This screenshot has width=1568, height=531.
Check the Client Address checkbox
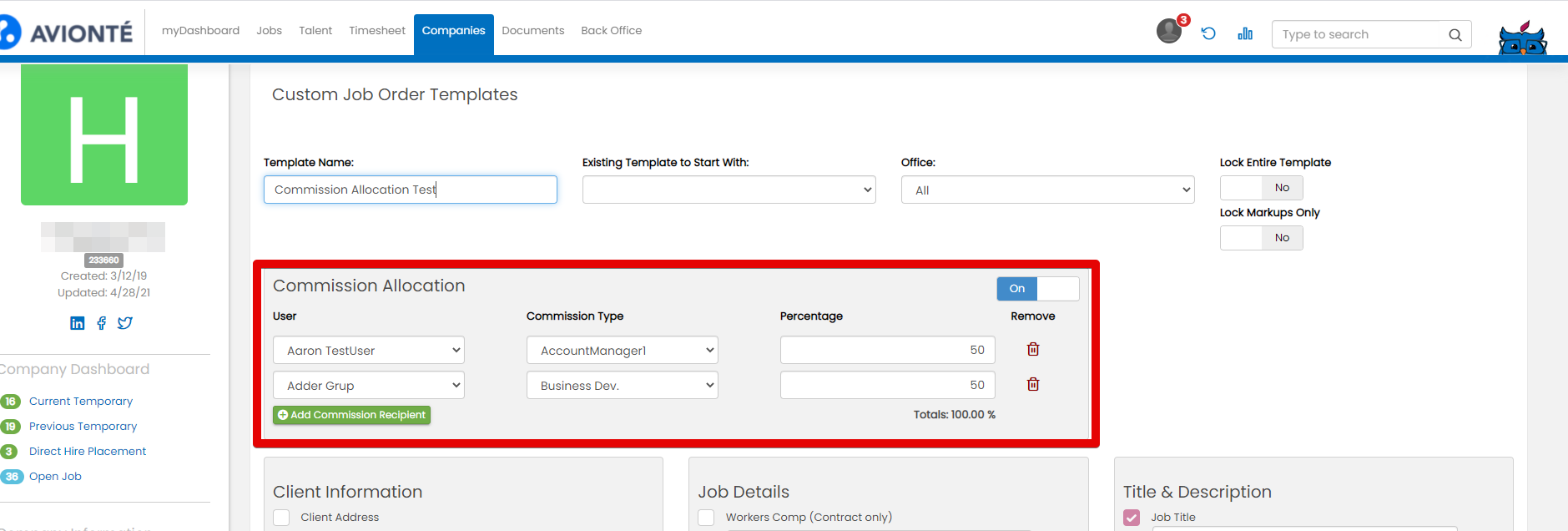pyautogui.click(x=282, y=518)
